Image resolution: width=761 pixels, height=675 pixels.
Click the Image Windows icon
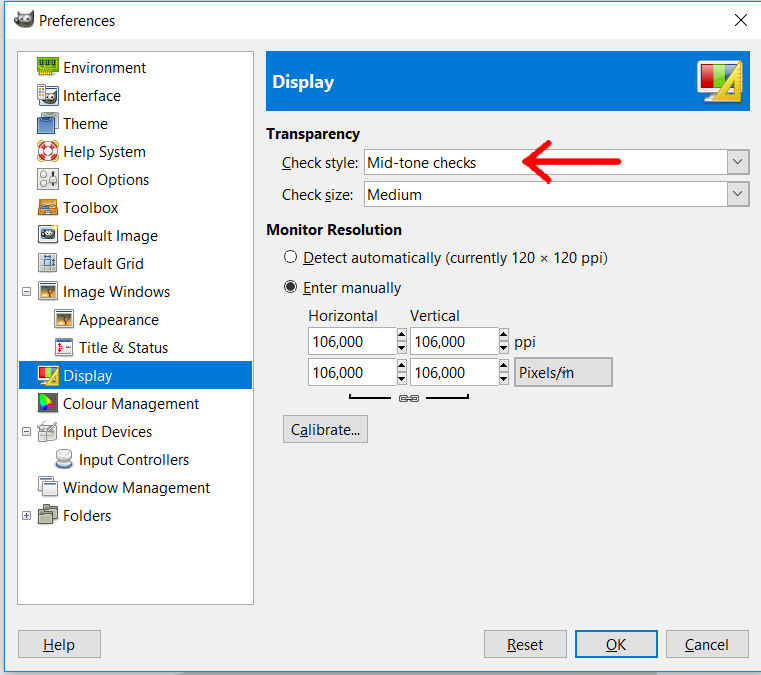48,292
